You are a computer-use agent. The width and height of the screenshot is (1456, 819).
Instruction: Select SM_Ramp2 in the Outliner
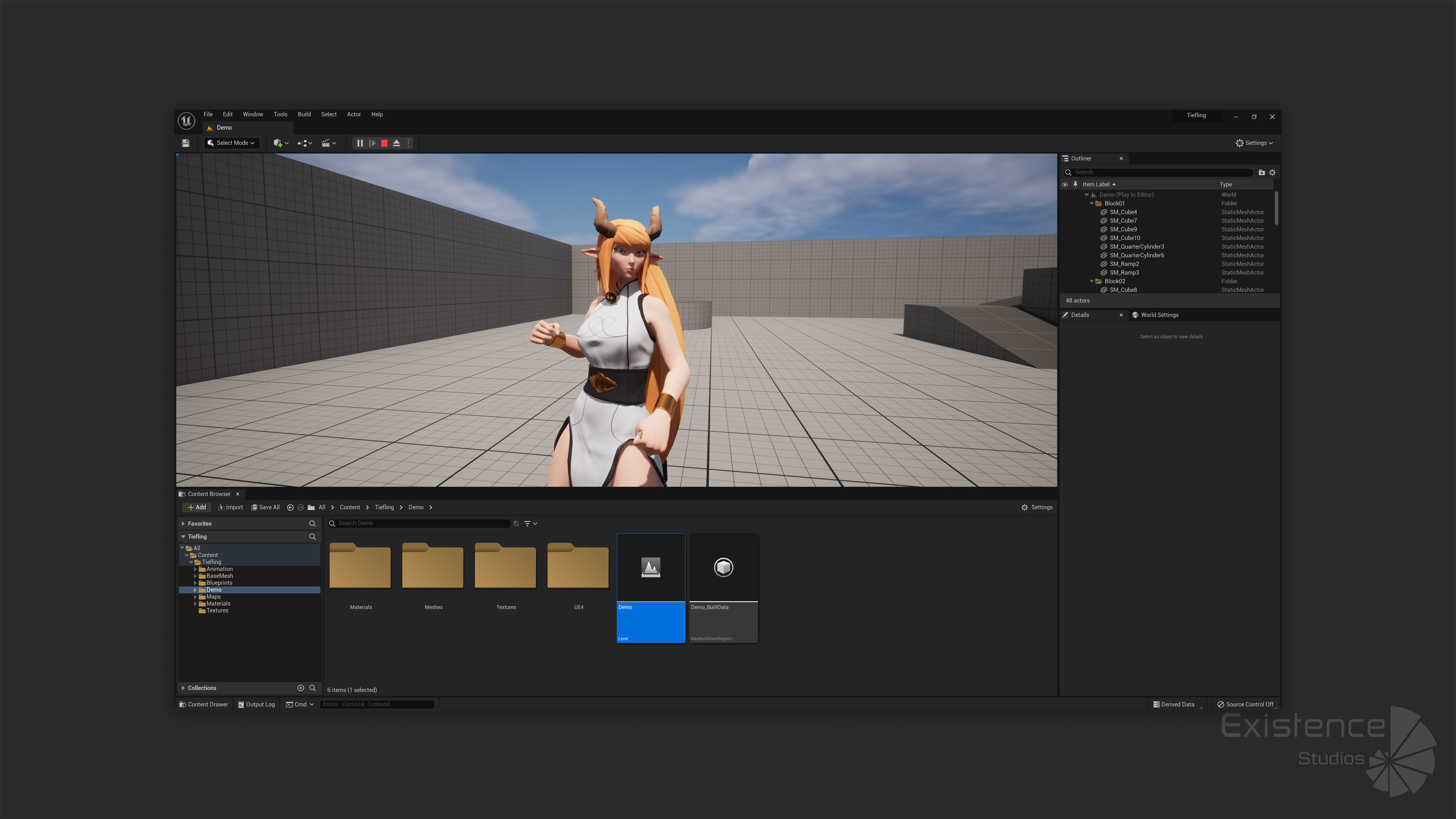pyautogui.click(x=1123, y=264)
